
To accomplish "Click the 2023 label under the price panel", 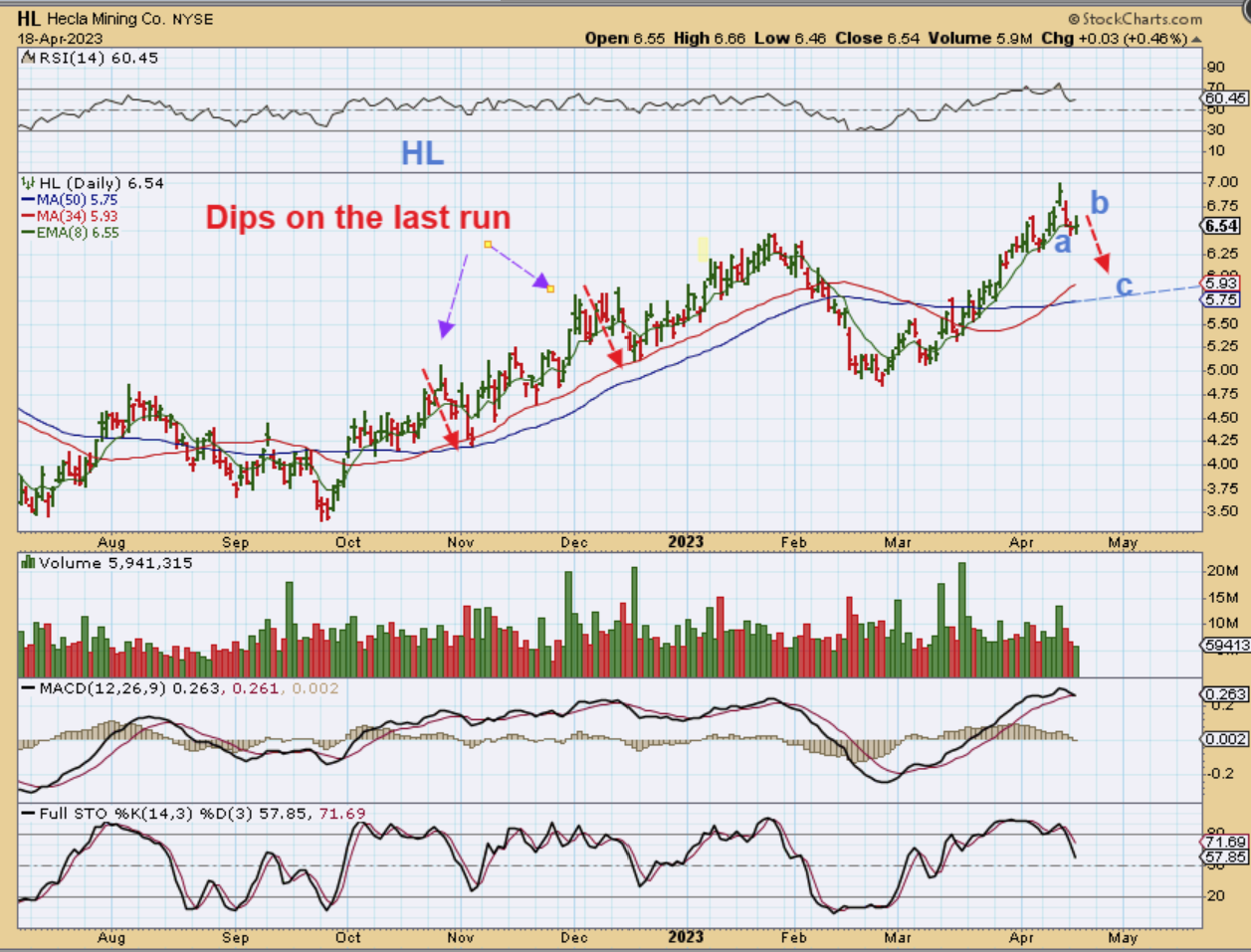I will pos(686,542).
